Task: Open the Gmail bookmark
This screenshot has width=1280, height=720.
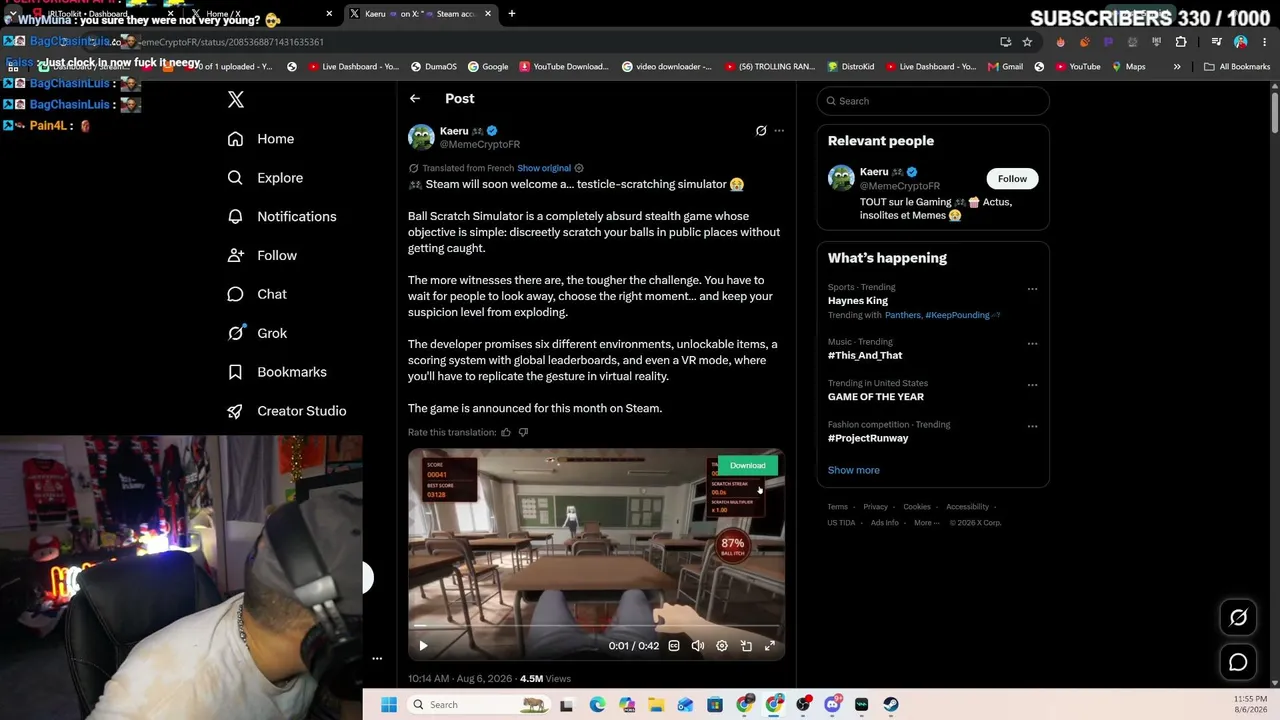Action: coord(1005,67)
